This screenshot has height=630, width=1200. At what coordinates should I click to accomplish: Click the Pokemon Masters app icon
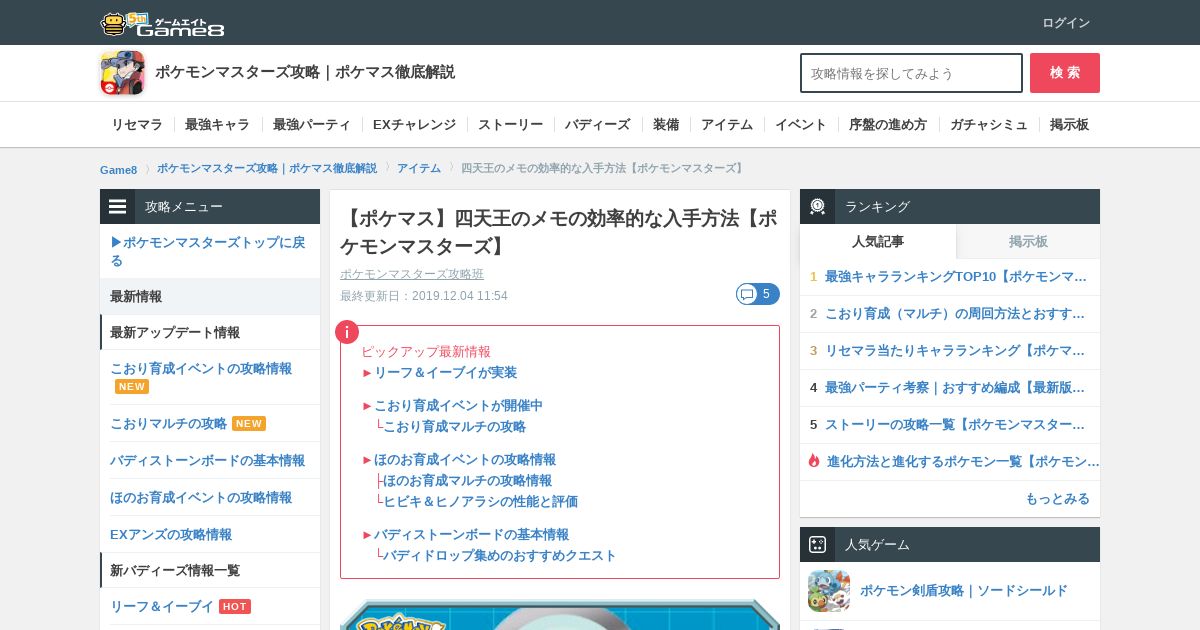click(x=122, y=73)
